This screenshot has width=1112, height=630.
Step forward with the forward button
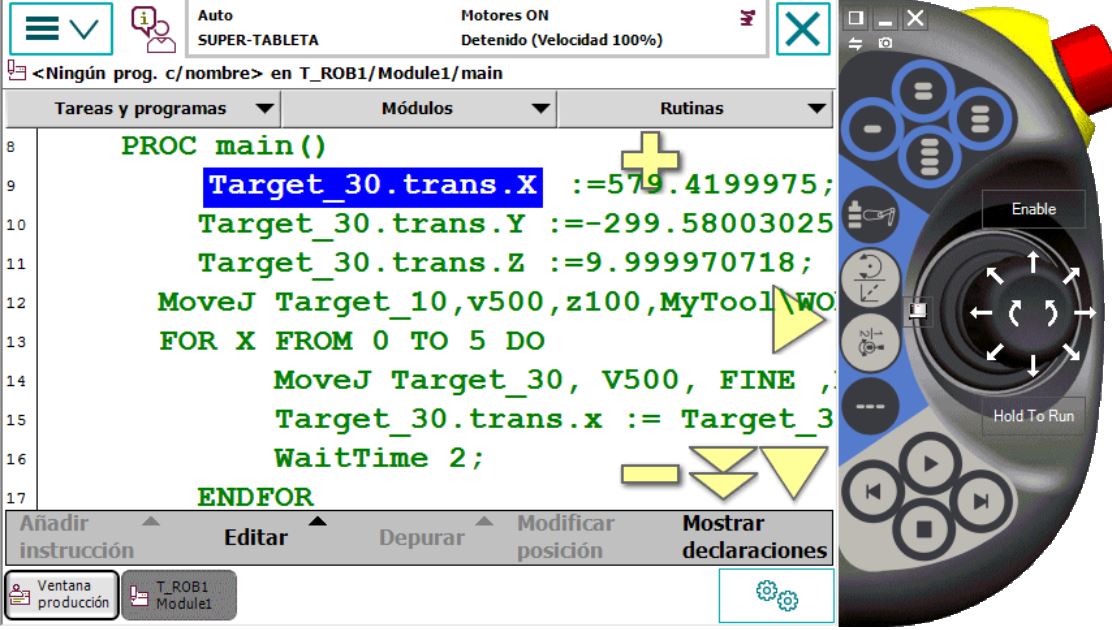982,502
